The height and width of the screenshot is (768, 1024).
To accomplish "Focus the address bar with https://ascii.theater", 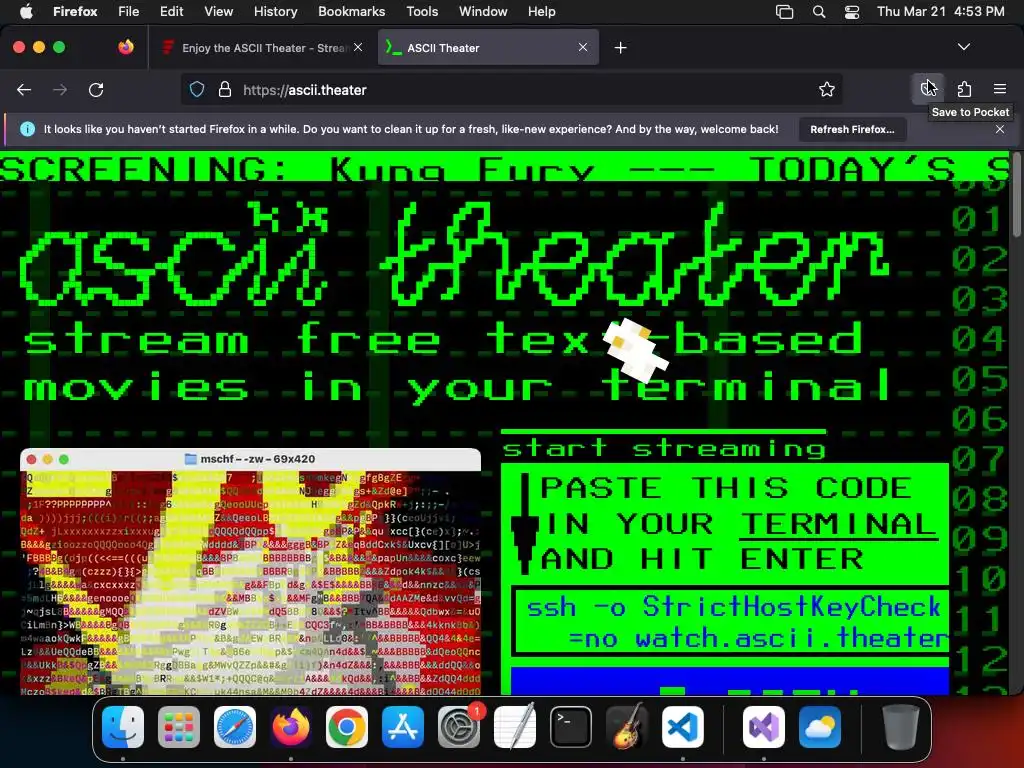I will (511, 89).
